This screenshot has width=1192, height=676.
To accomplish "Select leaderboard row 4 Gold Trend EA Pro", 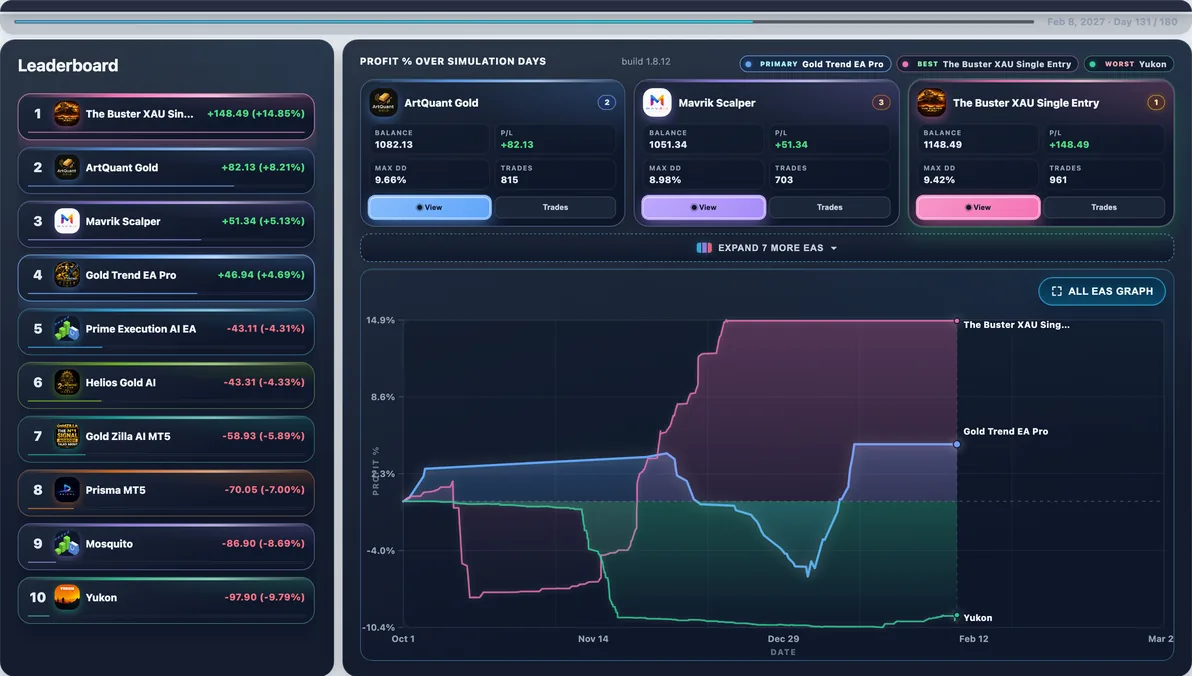I will tap(166, 278).
